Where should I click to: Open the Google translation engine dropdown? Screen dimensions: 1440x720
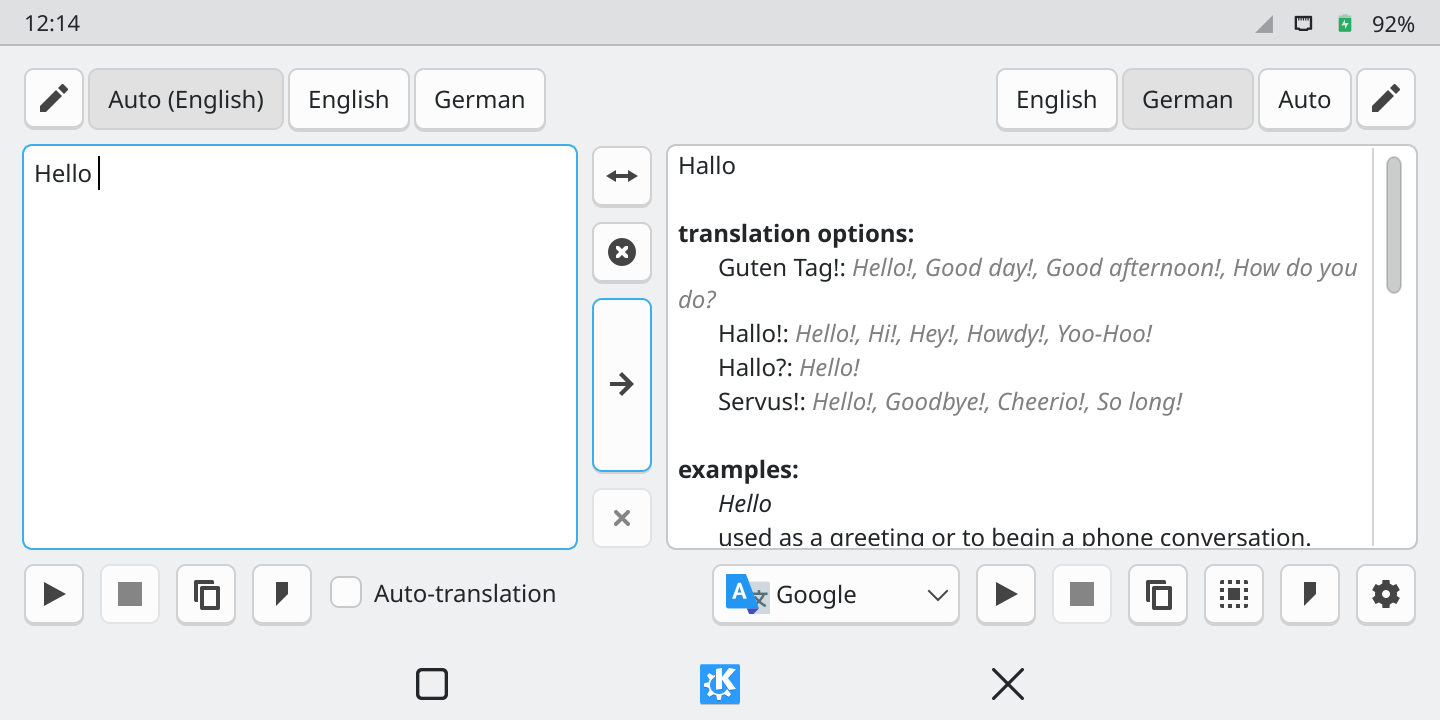(836, 595)
